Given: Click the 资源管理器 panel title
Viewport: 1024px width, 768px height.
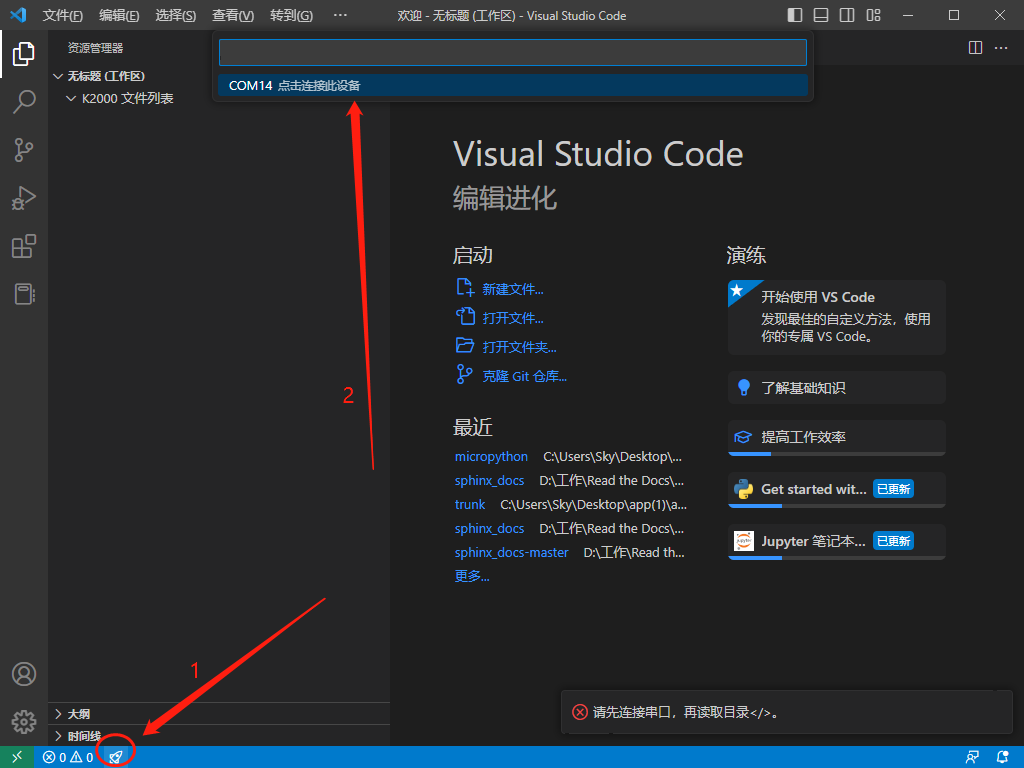Looking at the screenshot, I should [x=95, y=48].
